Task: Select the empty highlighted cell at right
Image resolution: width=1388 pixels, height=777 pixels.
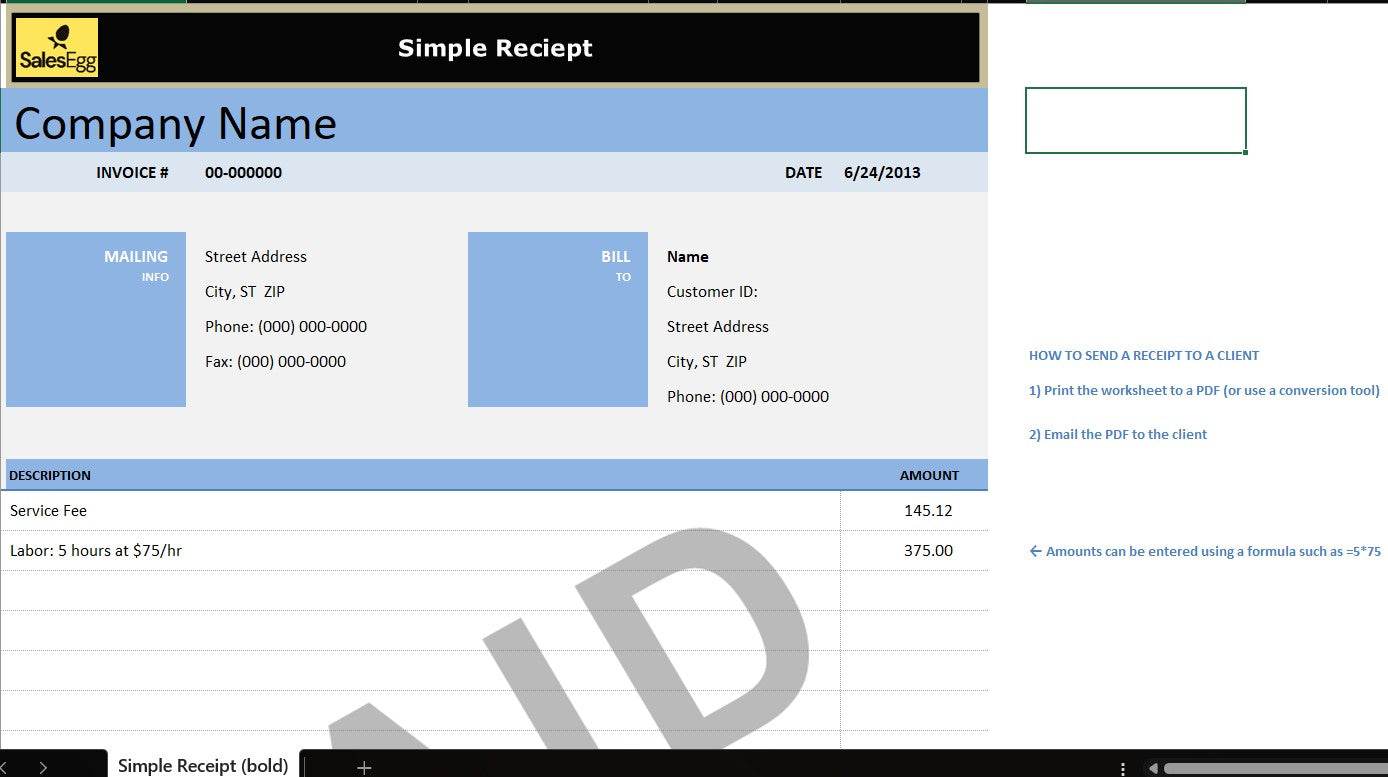Action: point(1135,120)
